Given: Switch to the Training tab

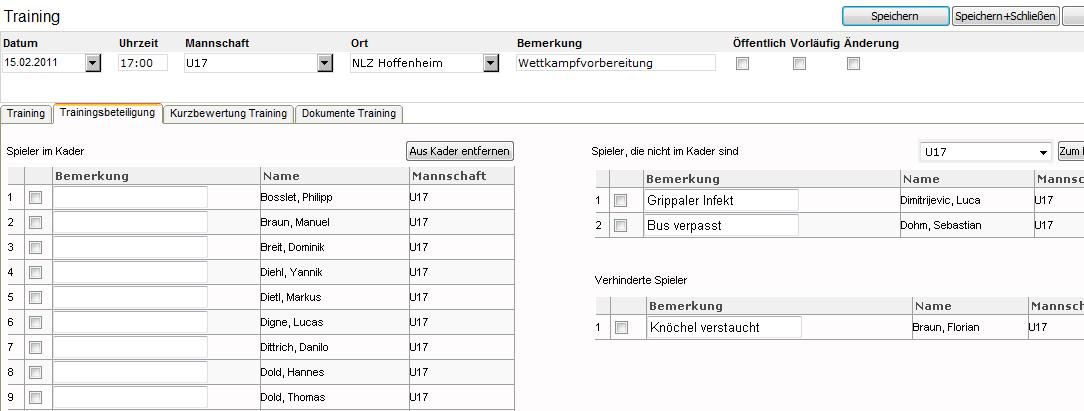Looking at the screenshot, I should (x=26, y=113).
